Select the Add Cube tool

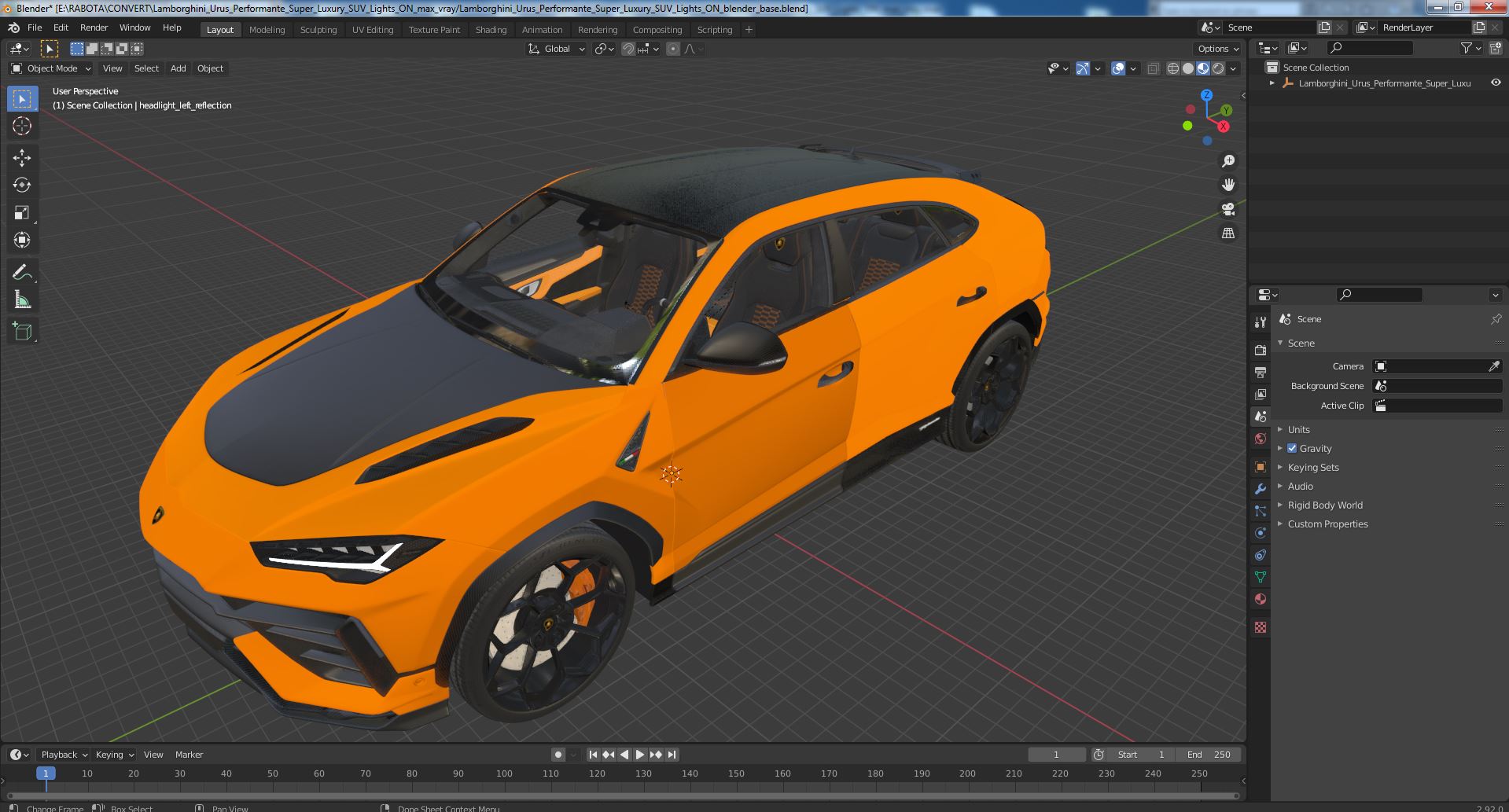coord(22,331)
